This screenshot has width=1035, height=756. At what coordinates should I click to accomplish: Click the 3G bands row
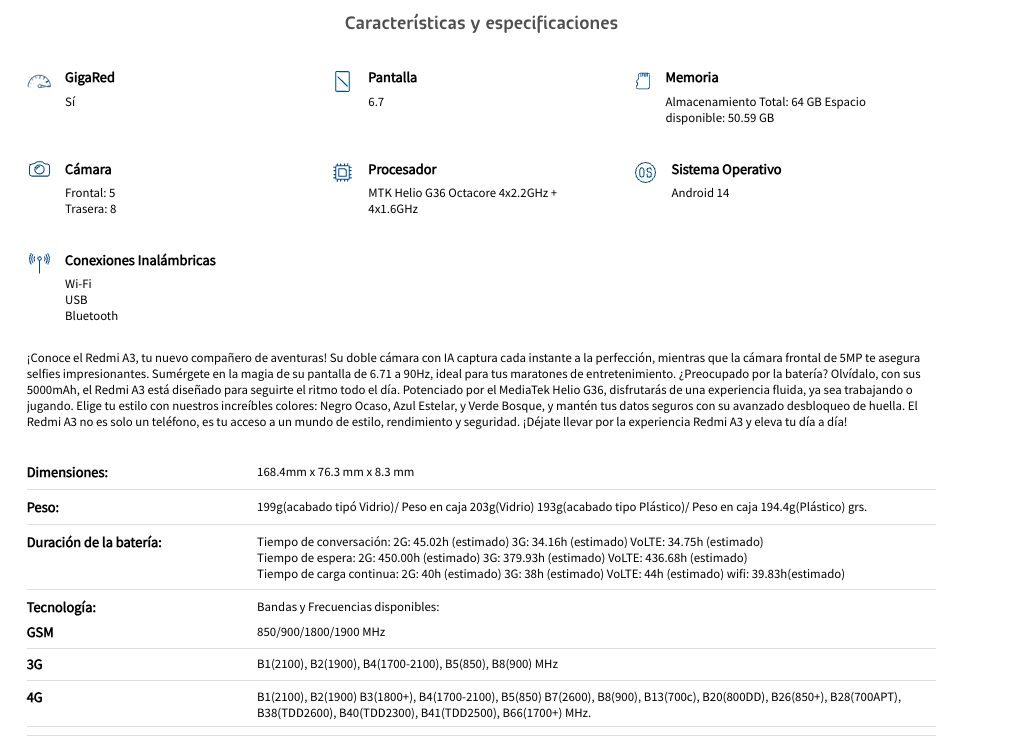[481, 664]
